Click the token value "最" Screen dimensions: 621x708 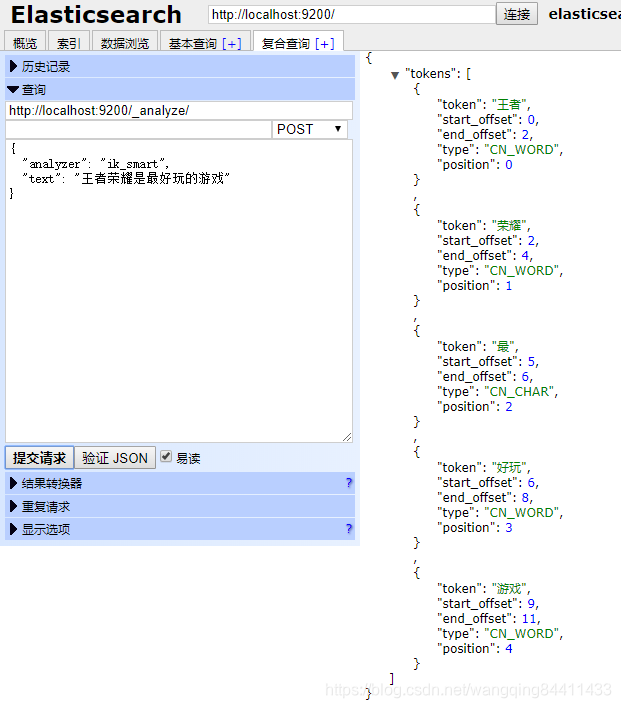click(503, 347)
